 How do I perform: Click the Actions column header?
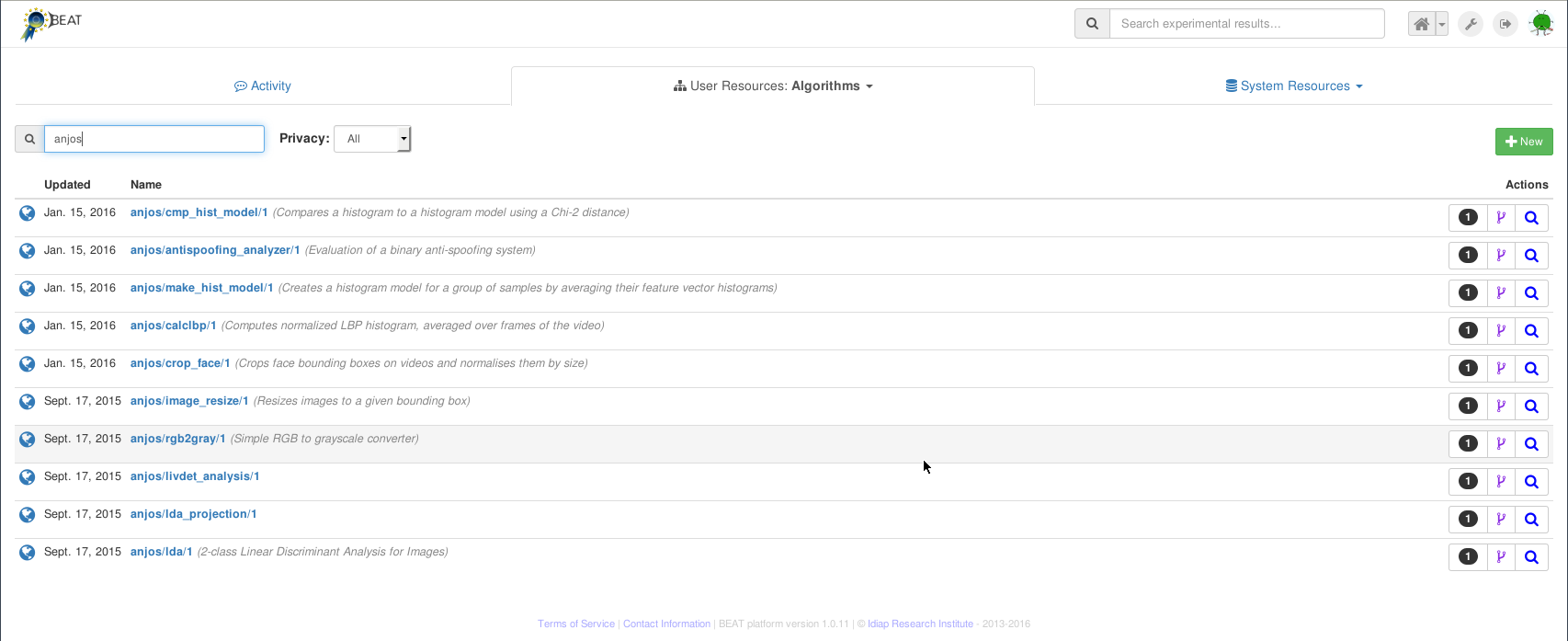click(1527, 185)
